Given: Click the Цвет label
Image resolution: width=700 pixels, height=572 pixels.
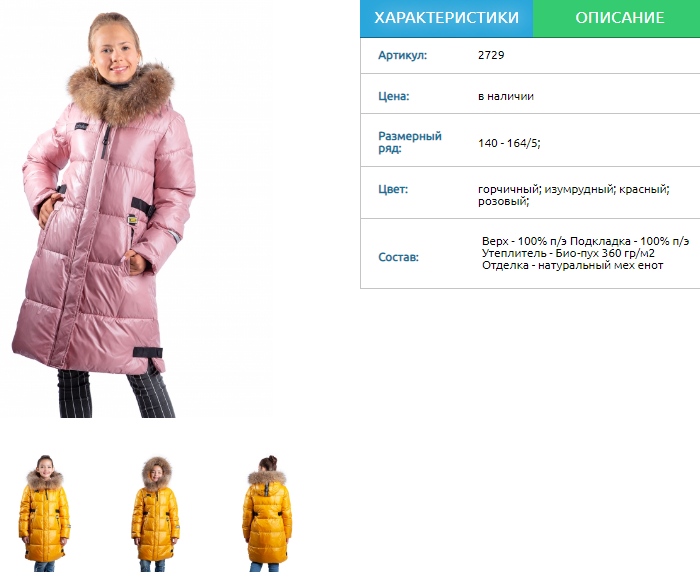Looking at the screenshot, I should [393, 189].
